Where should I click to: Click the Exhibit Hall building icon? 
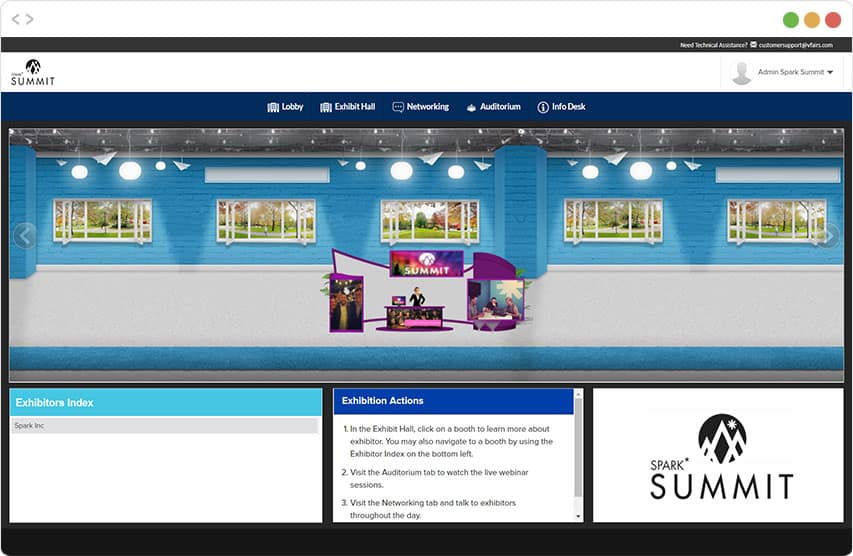coord(326,107)
